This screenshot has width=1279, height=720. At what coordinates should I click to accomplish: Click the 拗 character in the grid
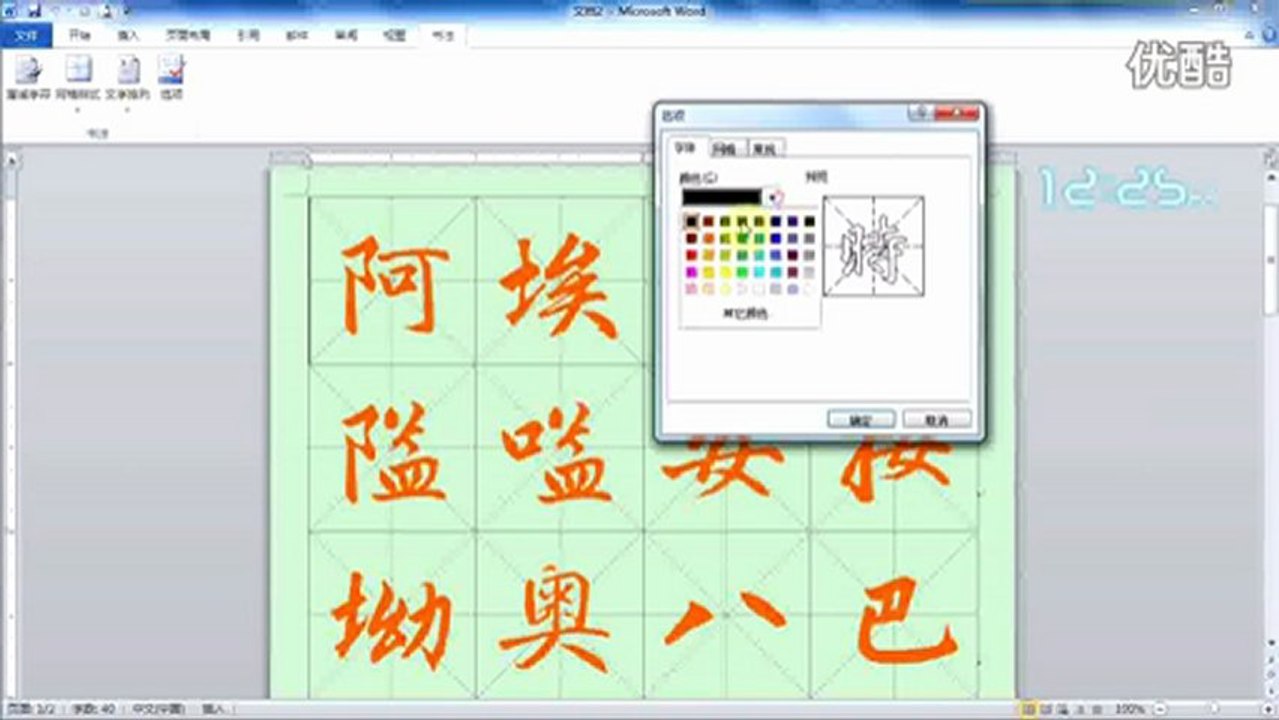click(392, 622)
